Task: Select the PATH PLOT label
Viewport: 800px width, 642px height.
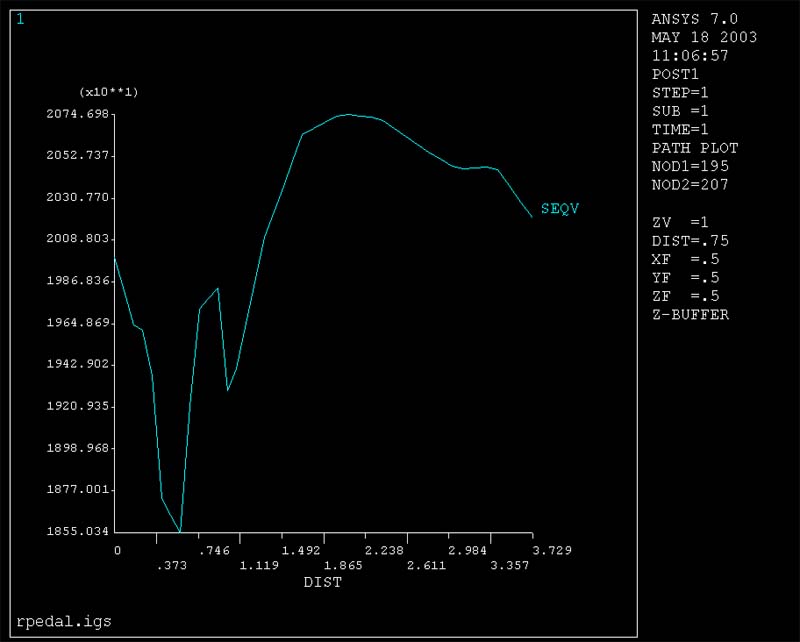Action: pyautogui.click(x=695, y=148)
